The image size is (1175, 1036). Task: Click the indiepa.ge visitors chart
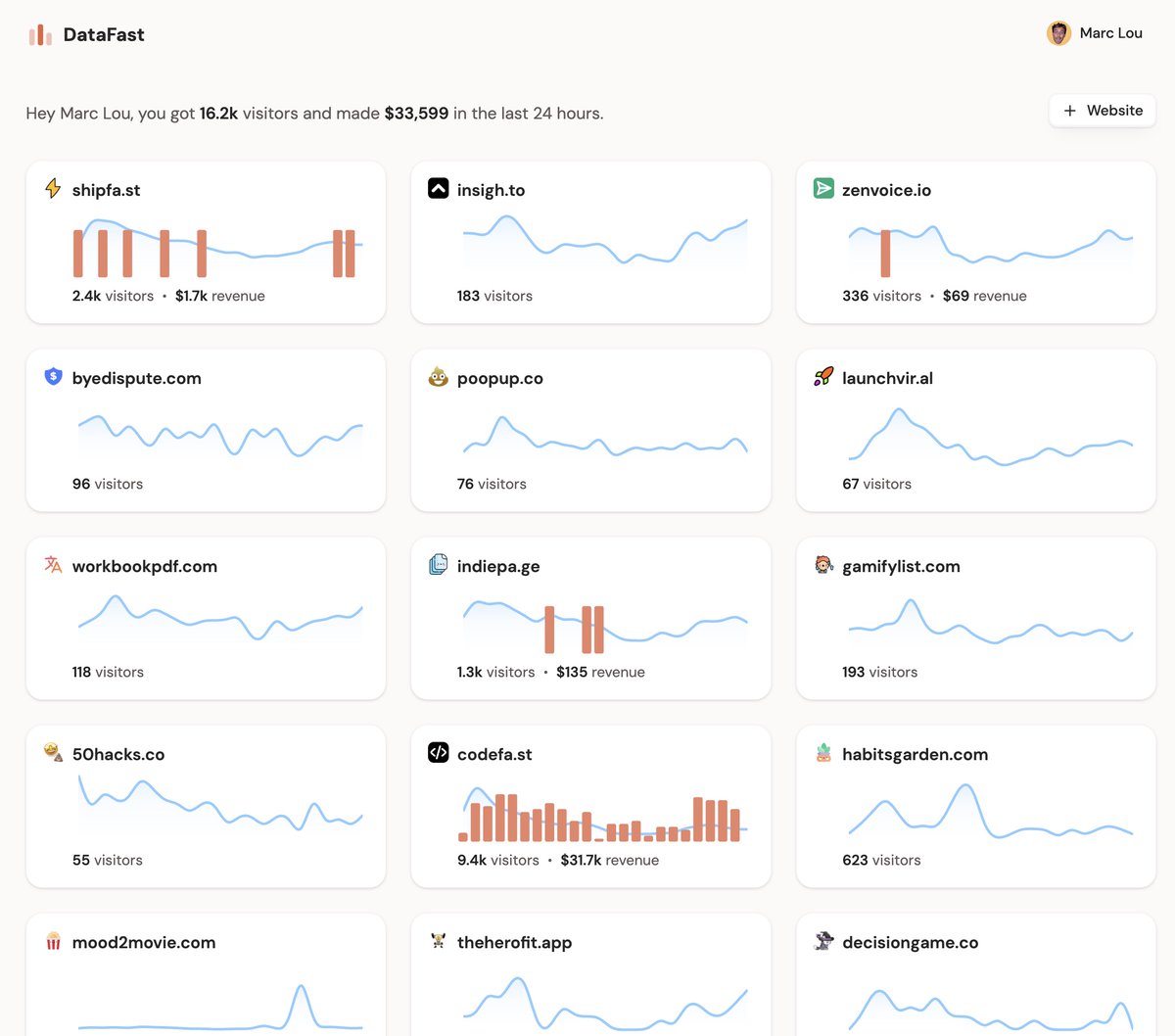coord(605,625)
